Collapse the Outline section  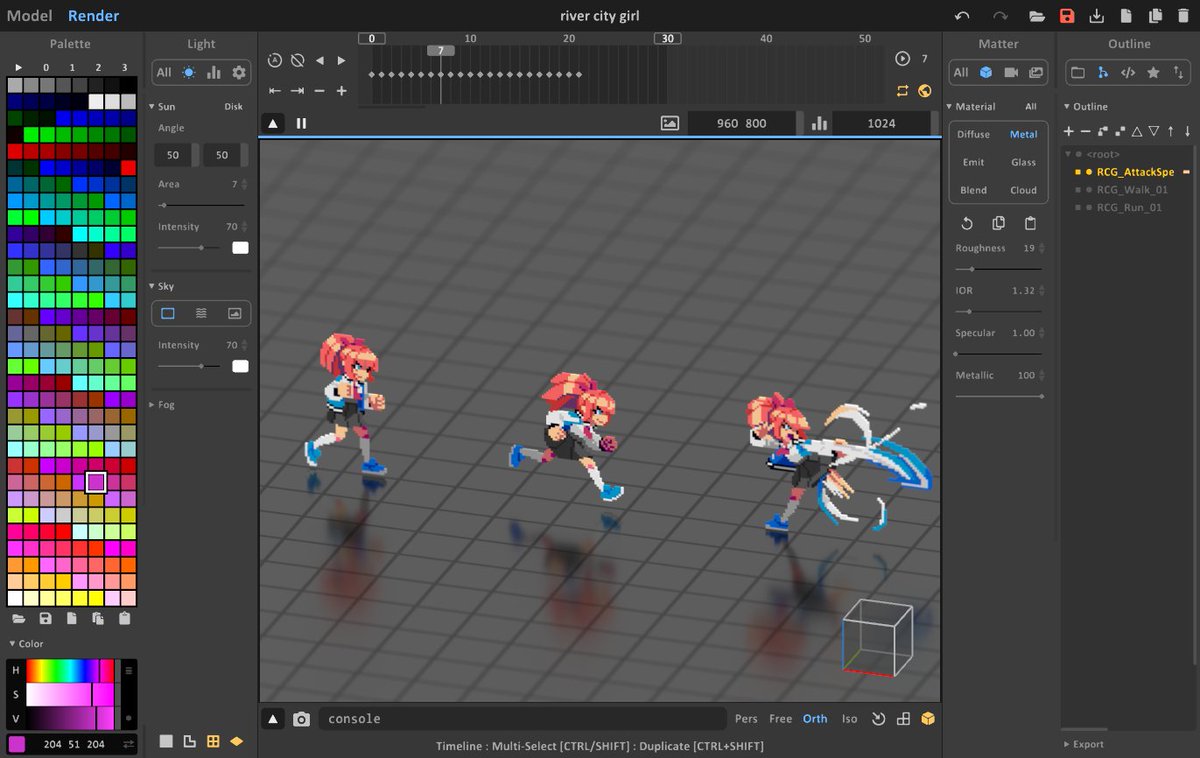(1066, 106)
